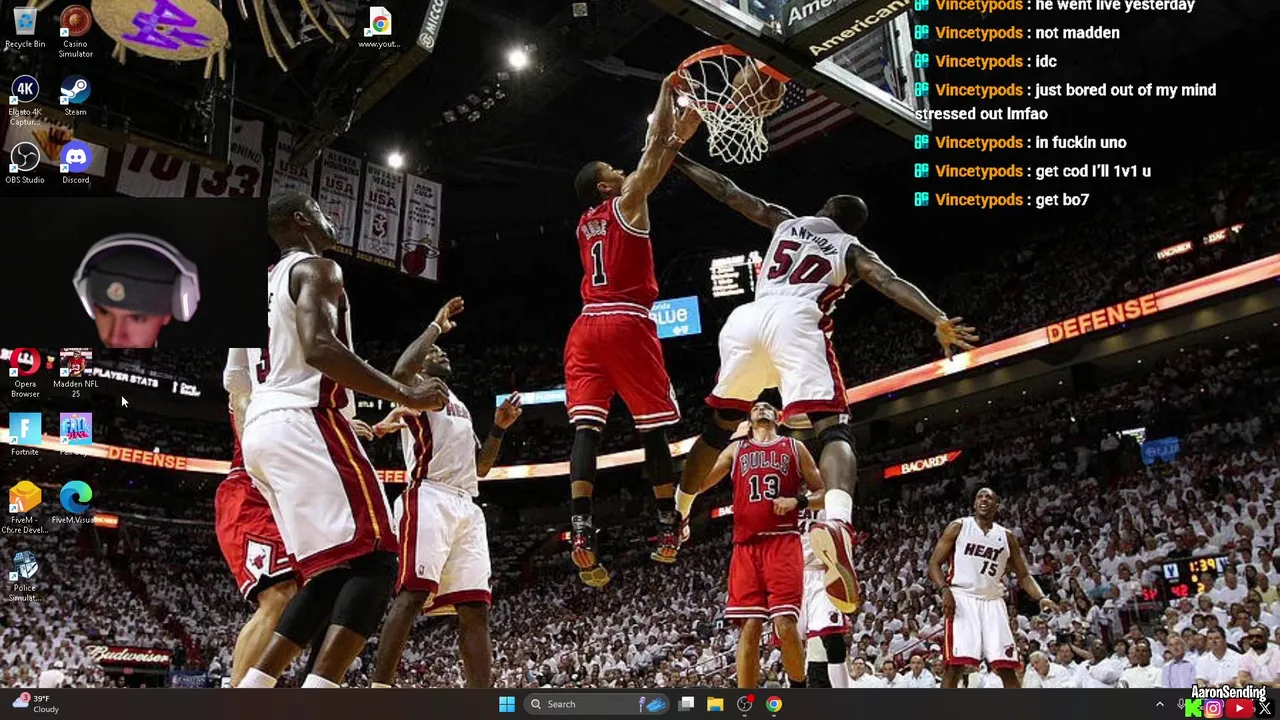Image resolution: width=1280 pixels, height=720 pixels.
Task: Open the Discord desktop shortcut
Action: point(75,164)
